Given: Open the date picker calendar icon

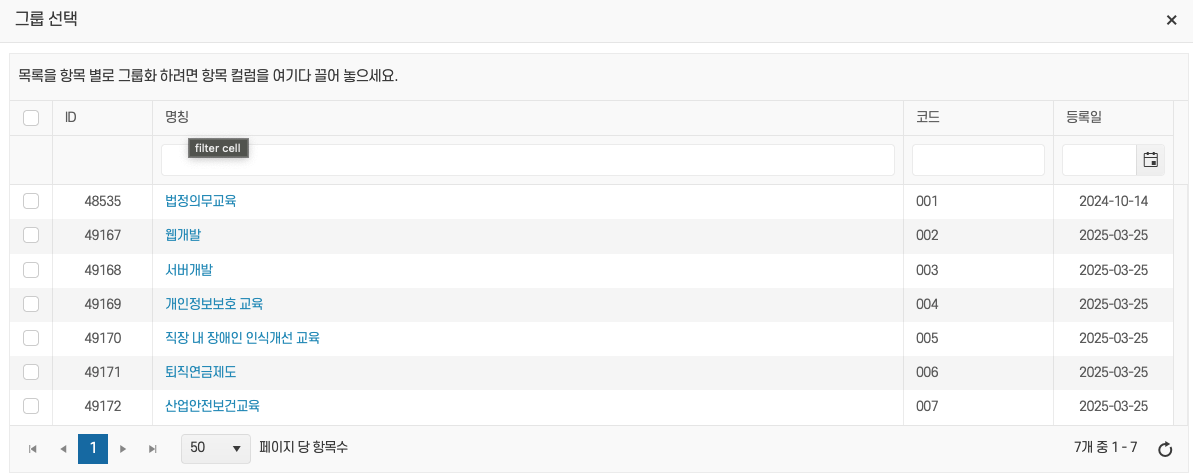Looking at the screenshot, I should [1151, 160].
